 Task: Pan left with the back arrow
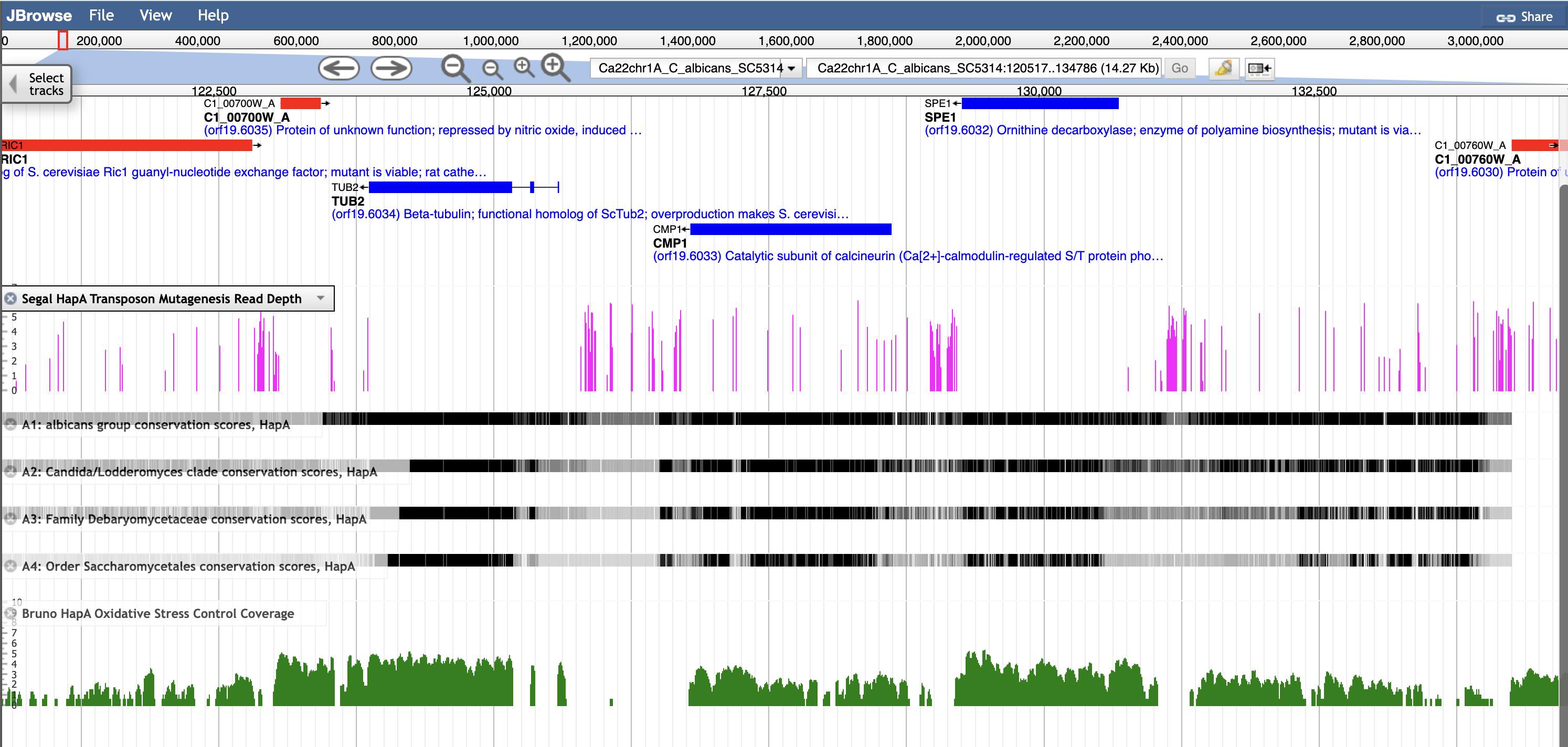(338, 68)
